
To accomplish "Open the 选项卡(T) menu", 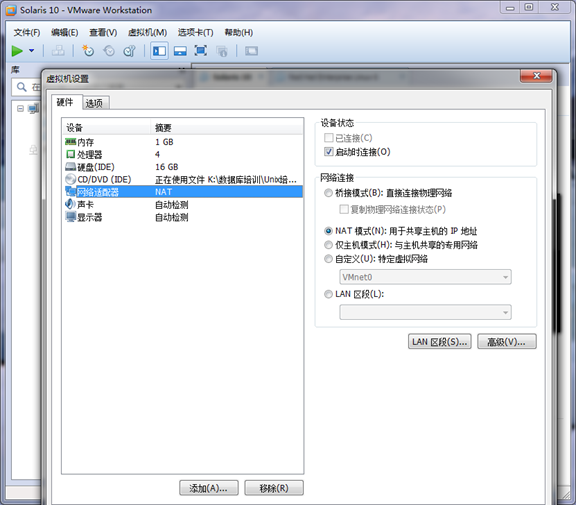I will [195, 33].
